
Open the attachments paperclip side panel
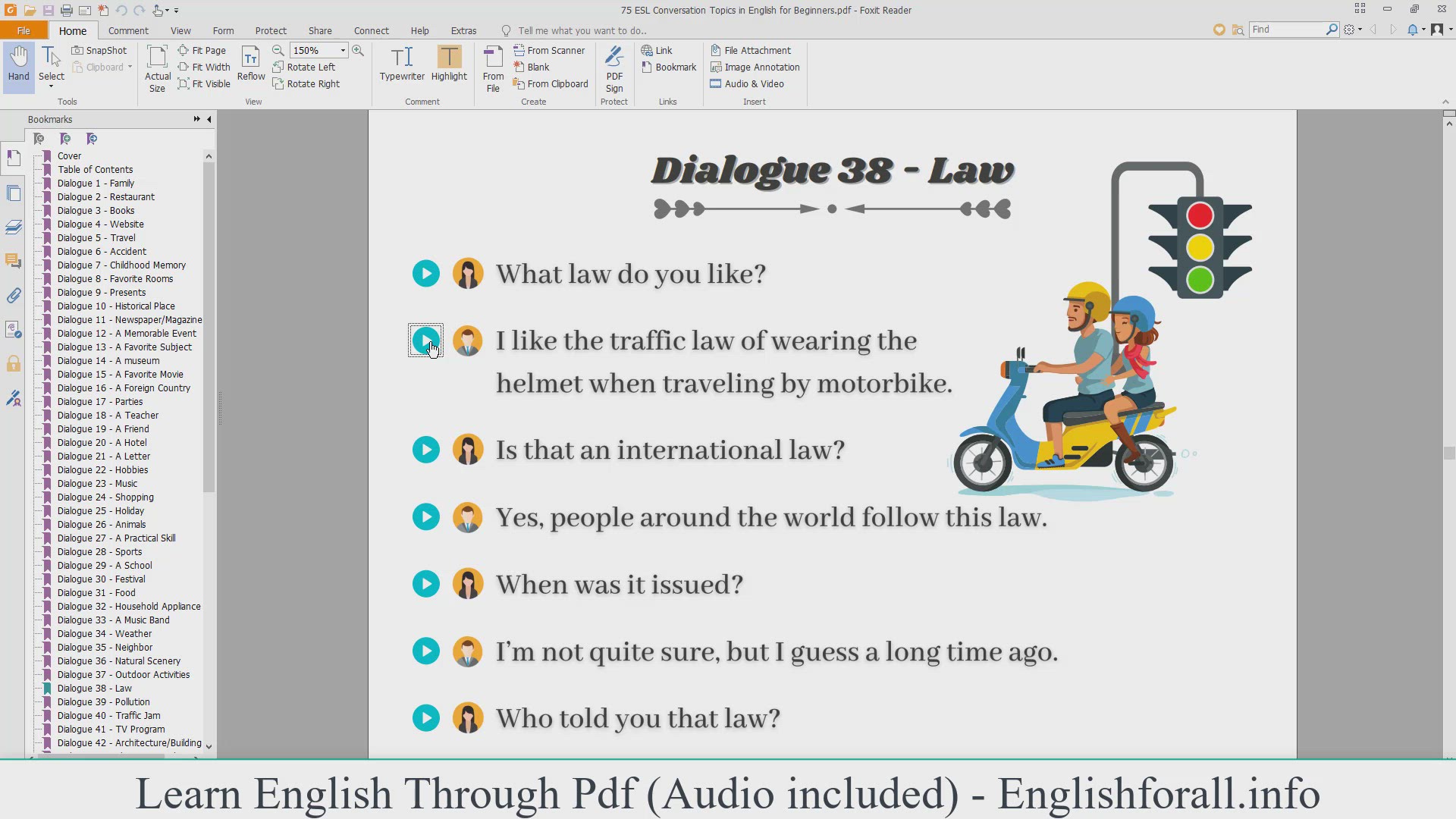[14, 296]
